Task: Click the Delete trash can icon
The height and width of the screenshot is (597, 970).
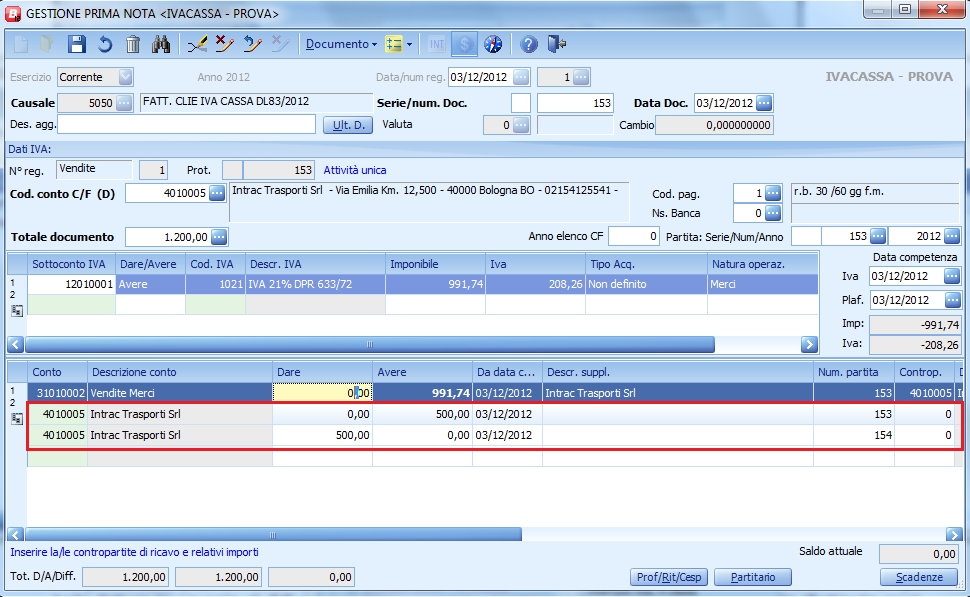Action: [133, 44]
